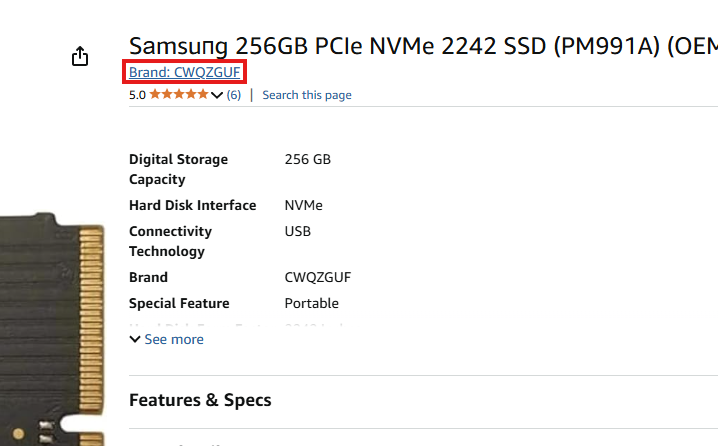This screenshot has width=718, height=446.
Task: Click the chevron icon beside See more
Action: (x=135, y=339)
